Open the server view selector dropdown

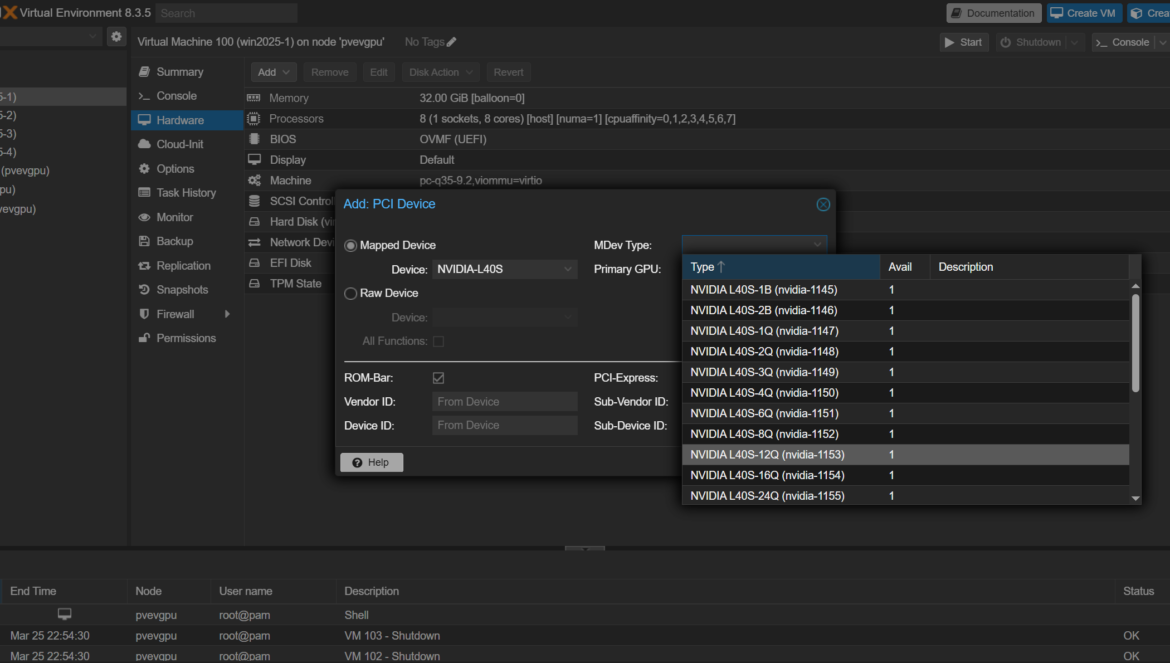93,37
